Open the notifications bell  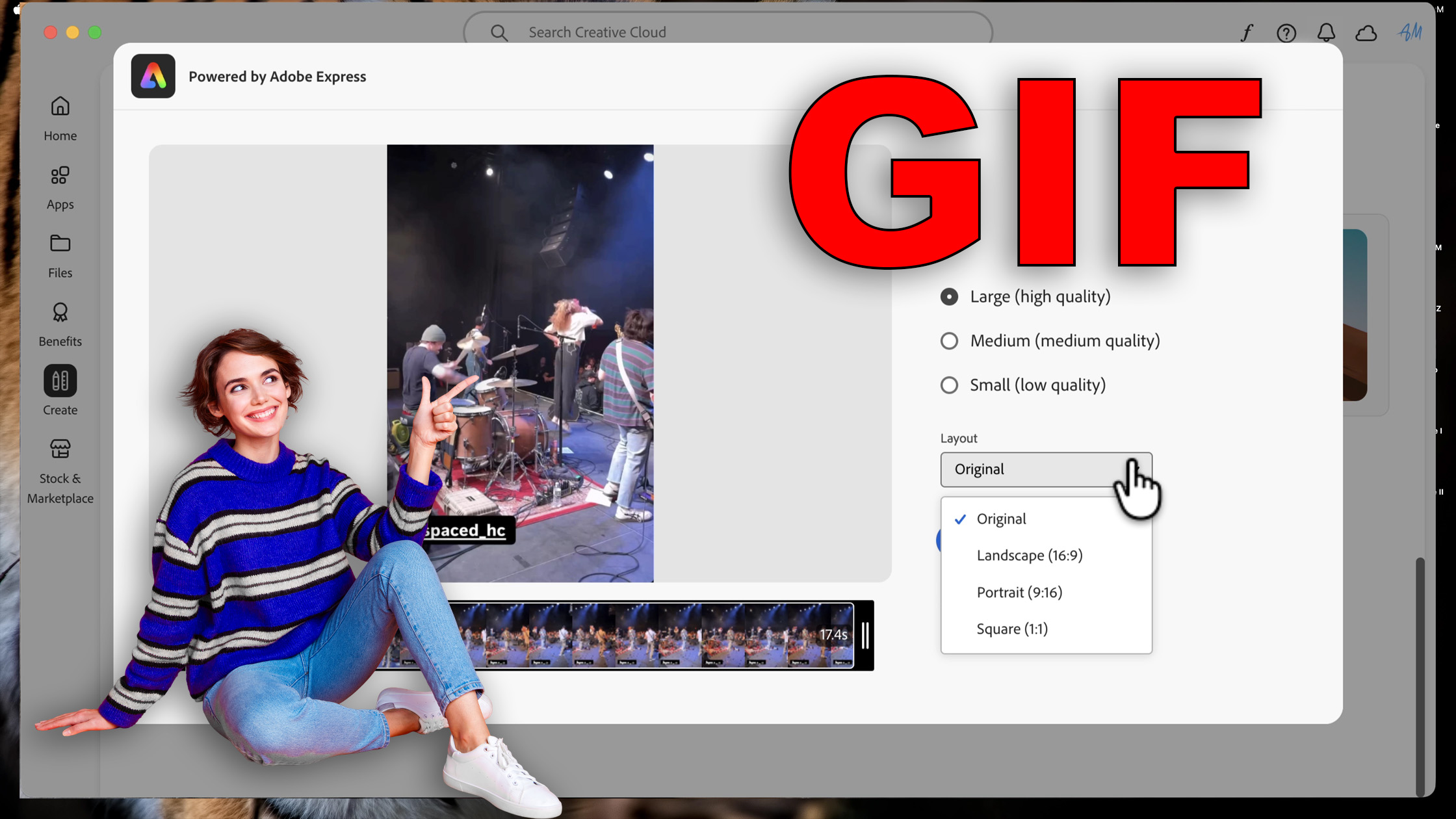(x=1327, y=32)
